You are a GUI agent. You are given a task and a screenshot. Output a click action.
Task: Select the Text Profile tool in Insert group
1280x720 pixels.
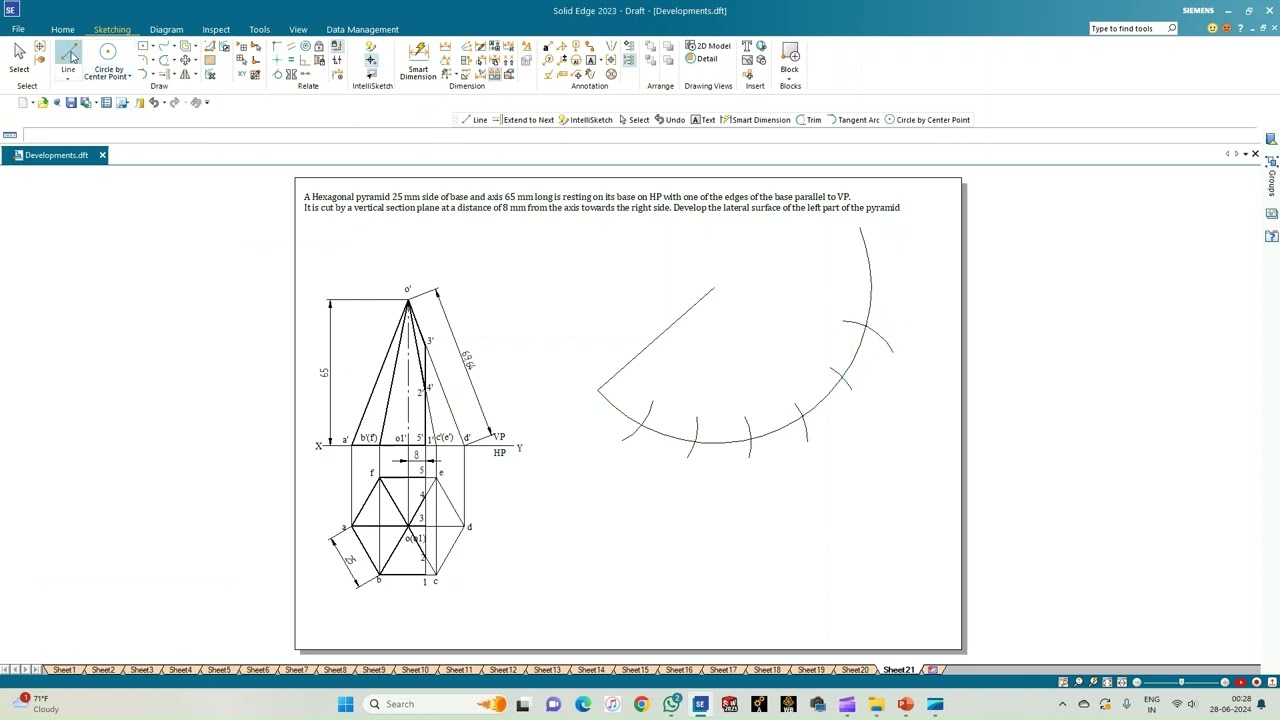pos(747,46)
